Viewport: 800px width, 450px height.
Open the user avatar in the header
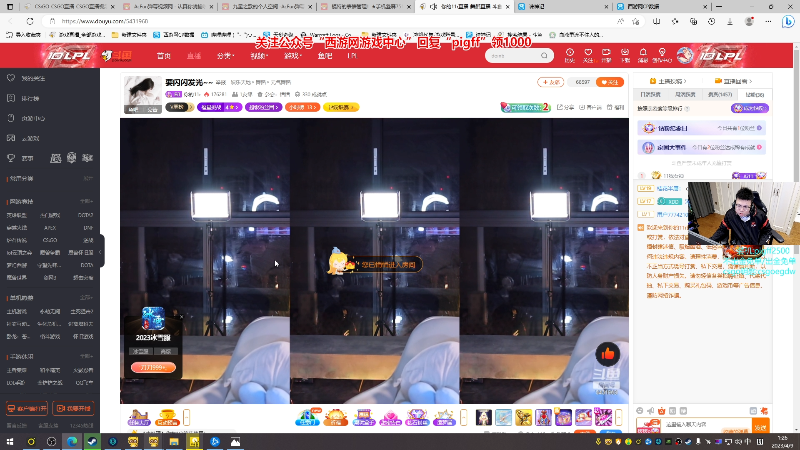pyautogui.click(x=685, y=55)
